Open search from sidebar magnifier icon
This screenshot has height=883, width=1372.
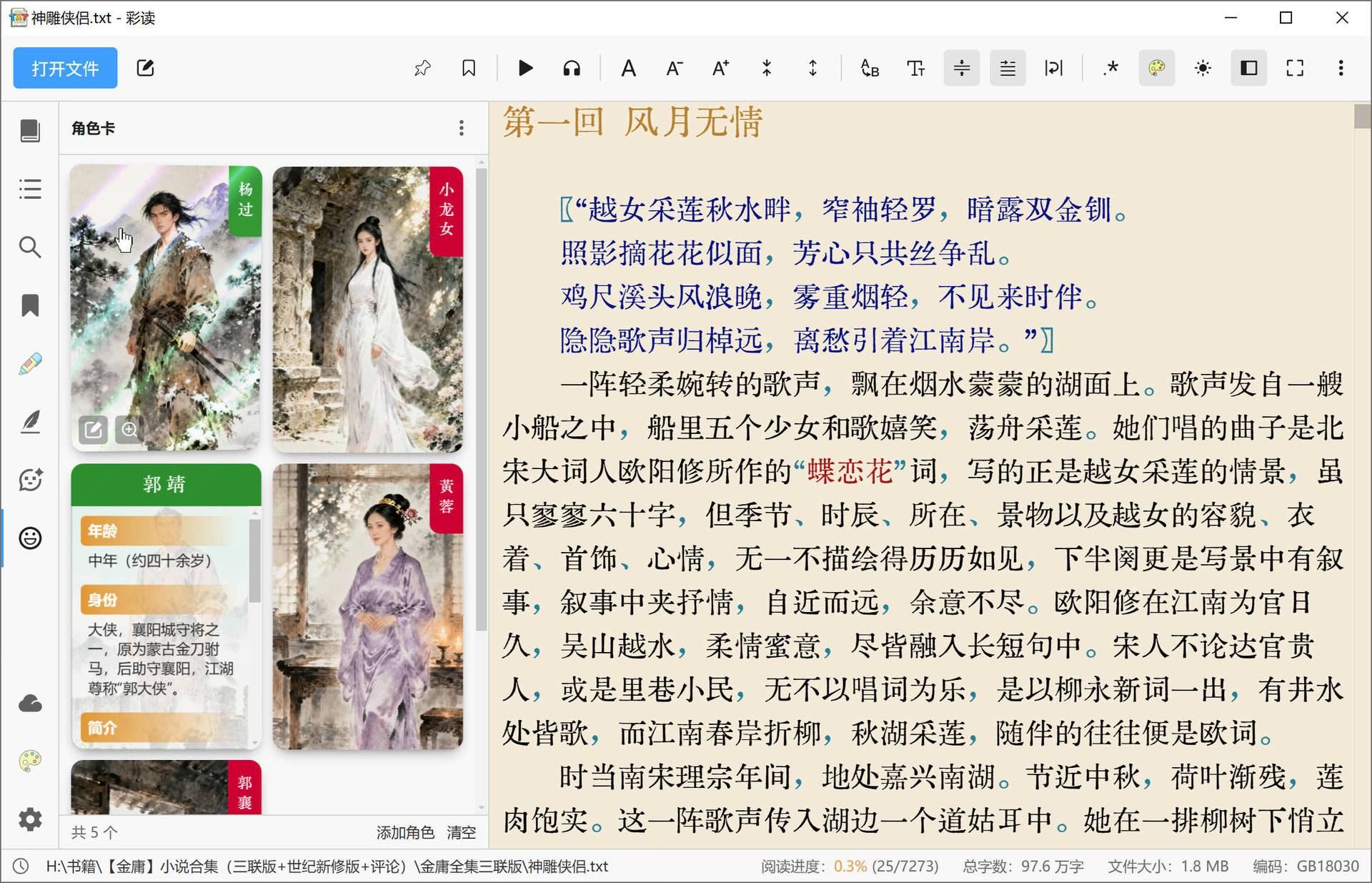click(30, 247)
